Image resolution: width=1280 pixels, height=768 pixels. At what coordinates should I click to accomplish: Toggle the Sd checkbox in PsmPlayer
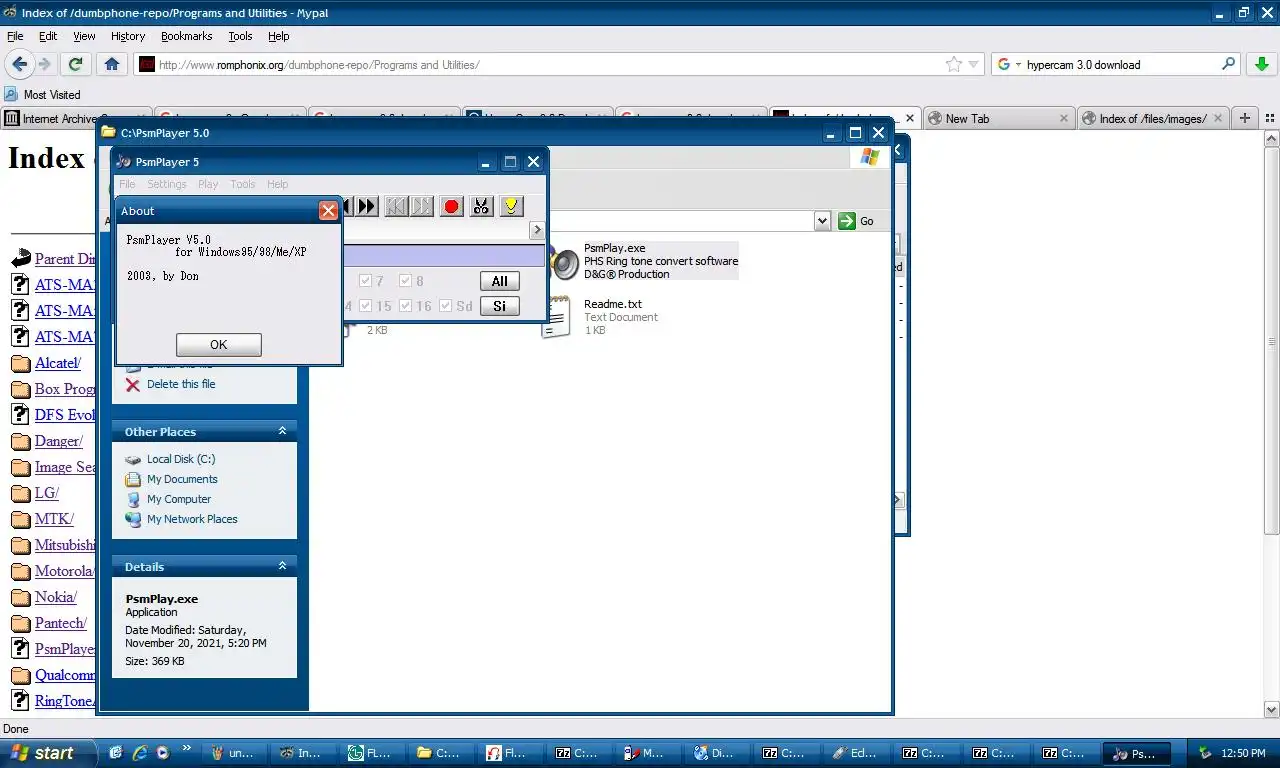coord(445,306)
